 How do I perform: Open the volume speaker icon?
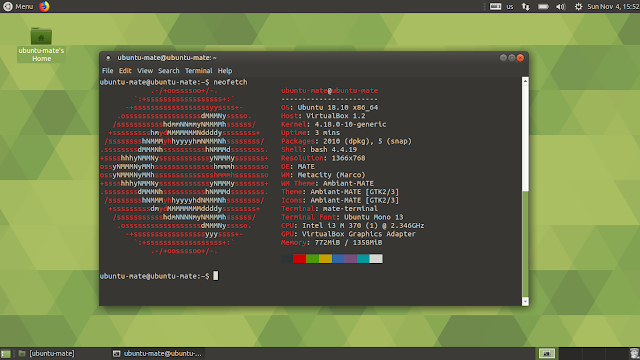(561, 7)
